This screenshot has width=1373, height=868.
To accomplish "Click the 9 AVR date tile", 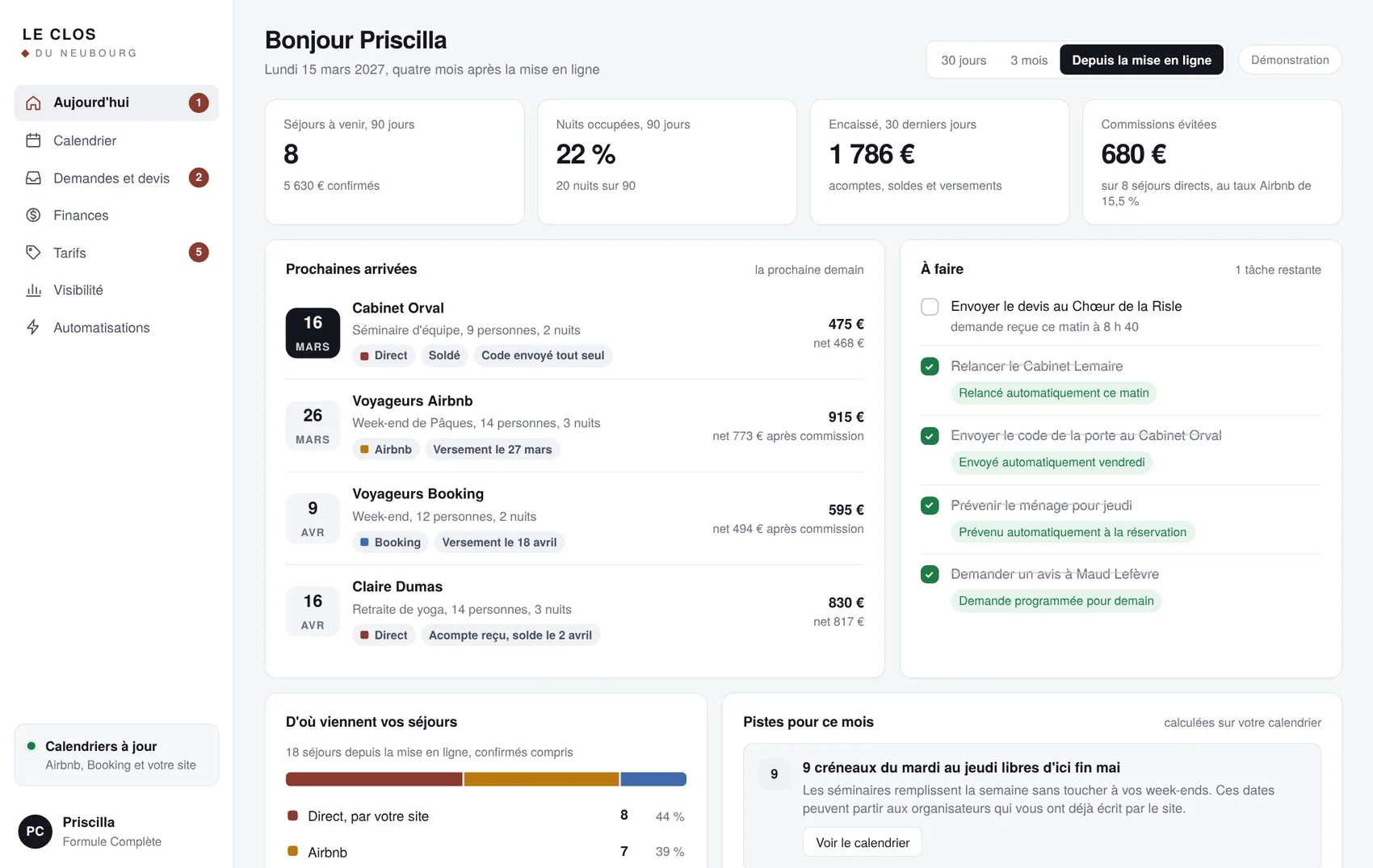I will click(313, 518).
